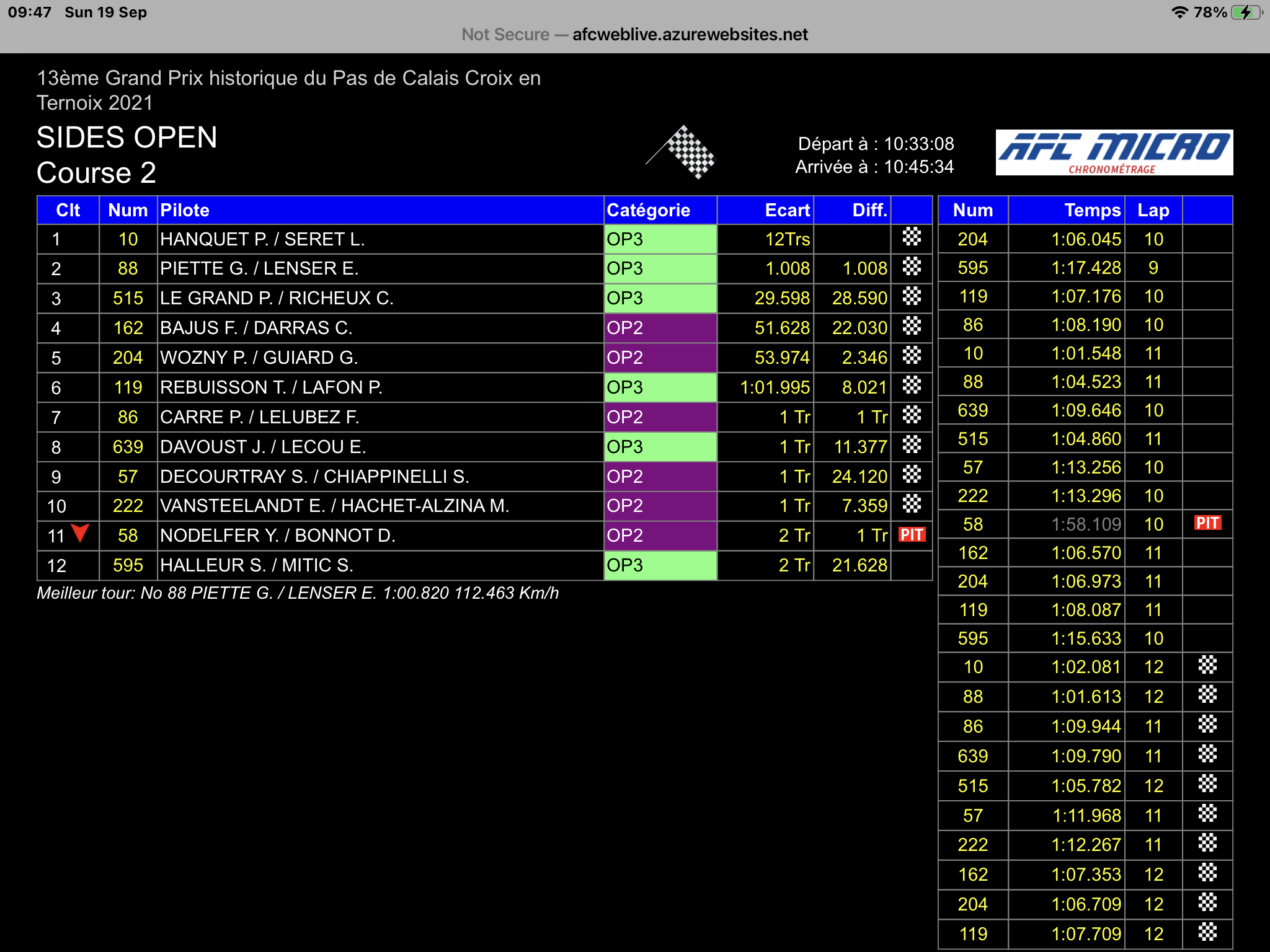Click the finish flag in VANSTEELANDT row
Screen dimensions: 1270x952
[912, 504]
